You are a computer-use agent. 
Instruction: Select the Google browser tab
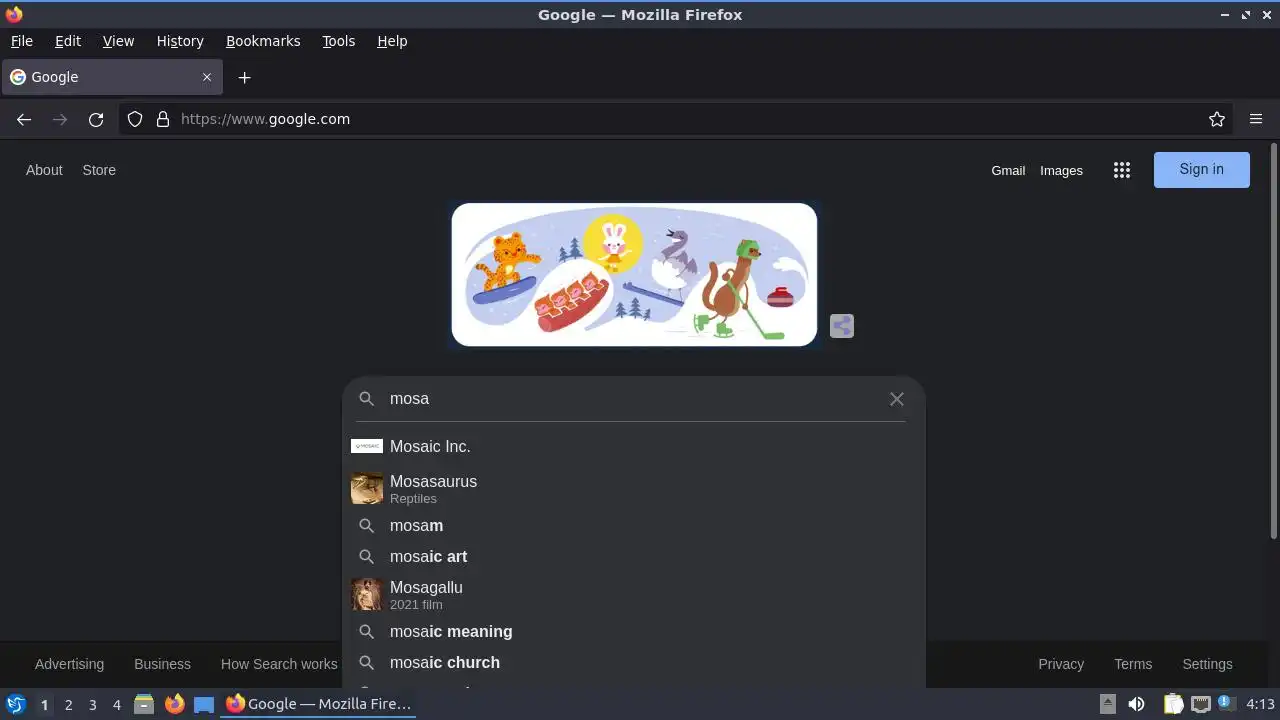click(111, 77)
